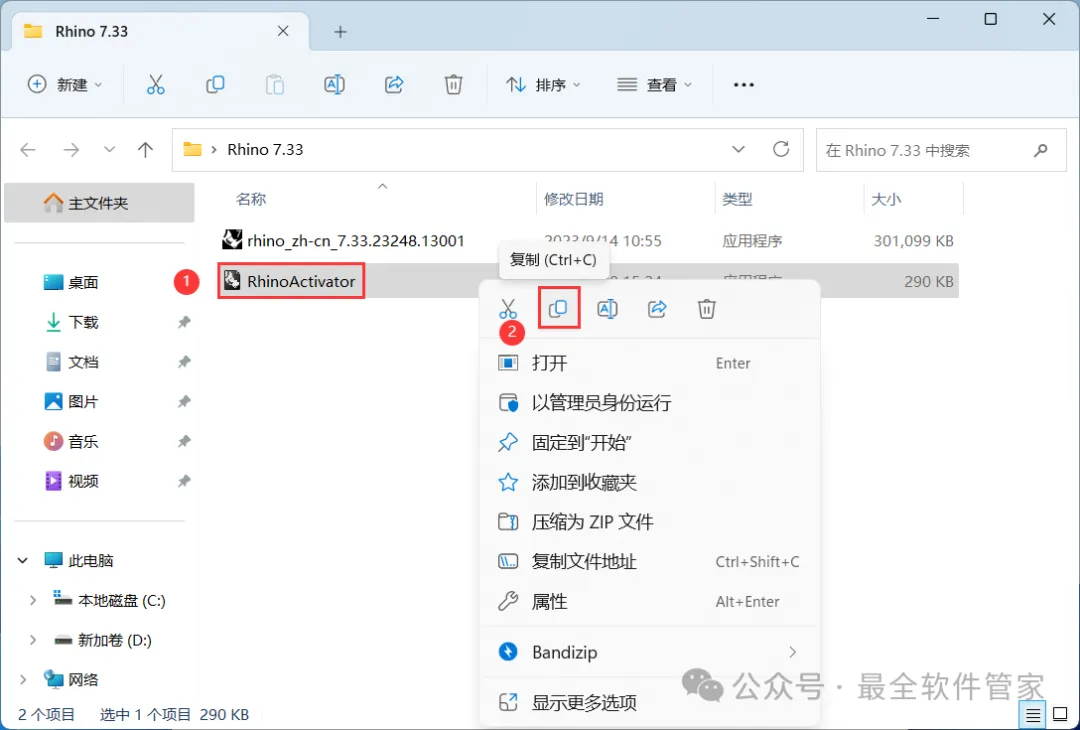Open the recent locations dropdown arrow
The image size is (1080, 730).
tap(109, 149)
